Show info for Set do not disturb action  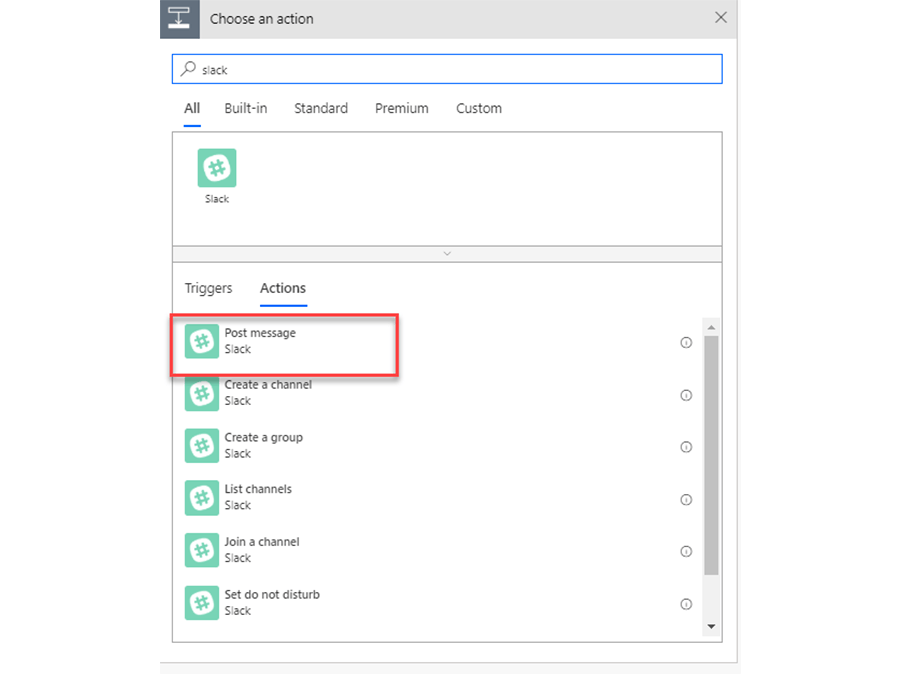coord(686,604)
